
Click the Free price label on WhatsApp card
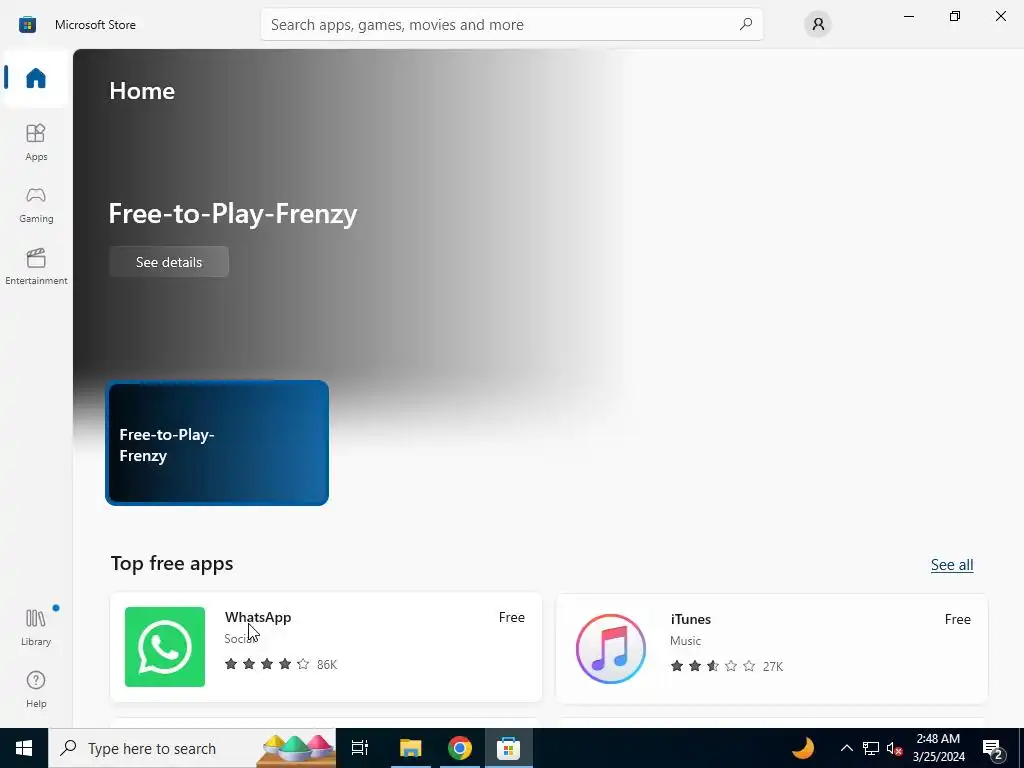tap(511, 617)
